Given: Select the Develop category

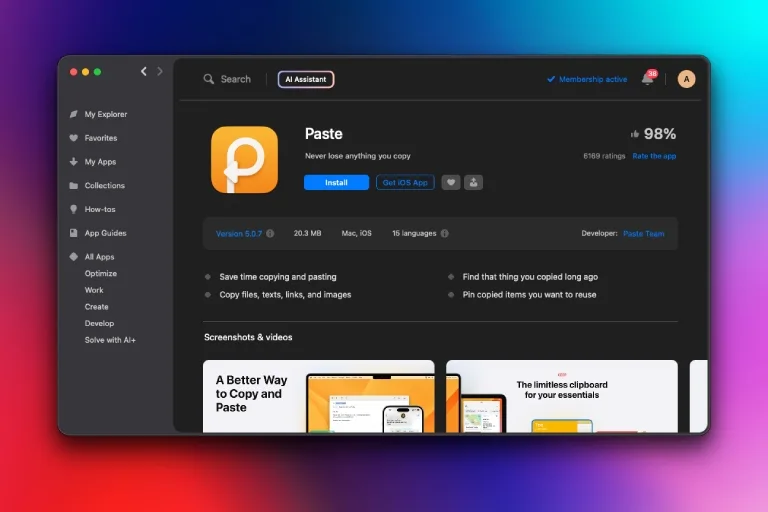Looking at the screenshot, I should click(x=99, y=323).
